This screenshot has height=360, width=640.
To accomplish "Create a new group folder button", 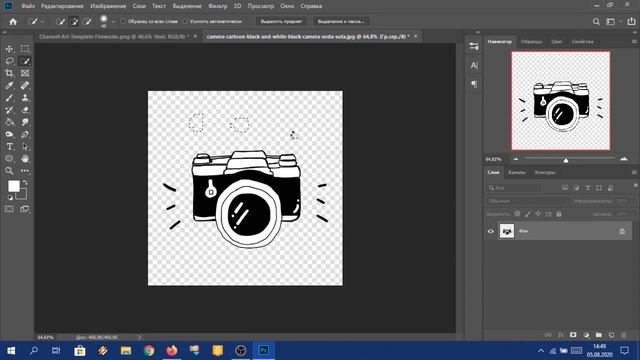I will (599, 335).
